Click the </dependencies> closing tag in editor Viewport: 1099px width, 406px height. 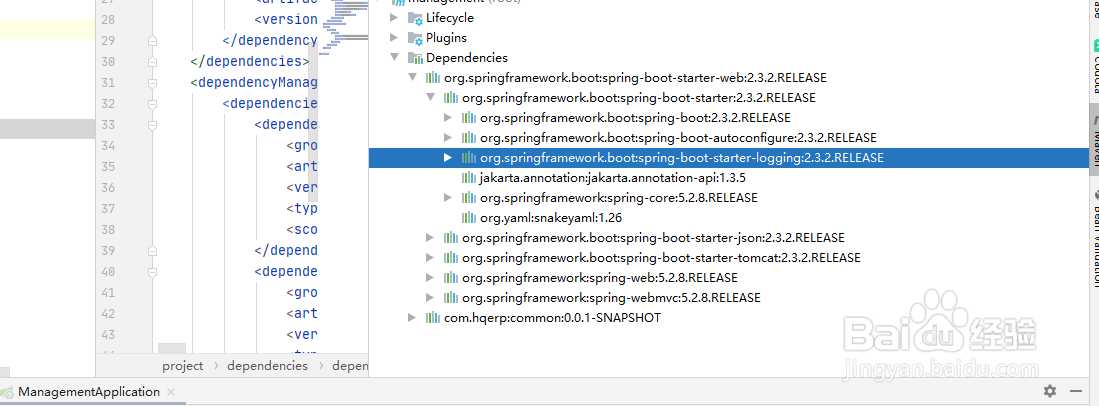pos(250,62)
